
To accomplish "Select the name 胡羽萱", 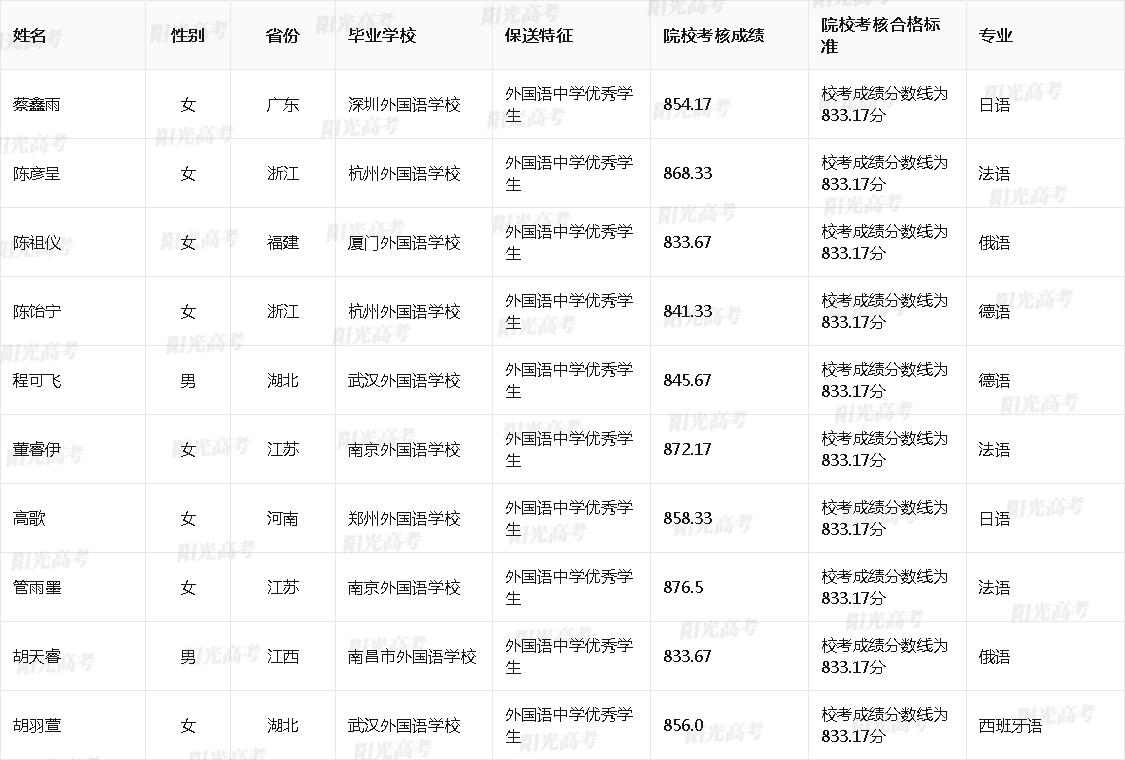I will 37,726.
